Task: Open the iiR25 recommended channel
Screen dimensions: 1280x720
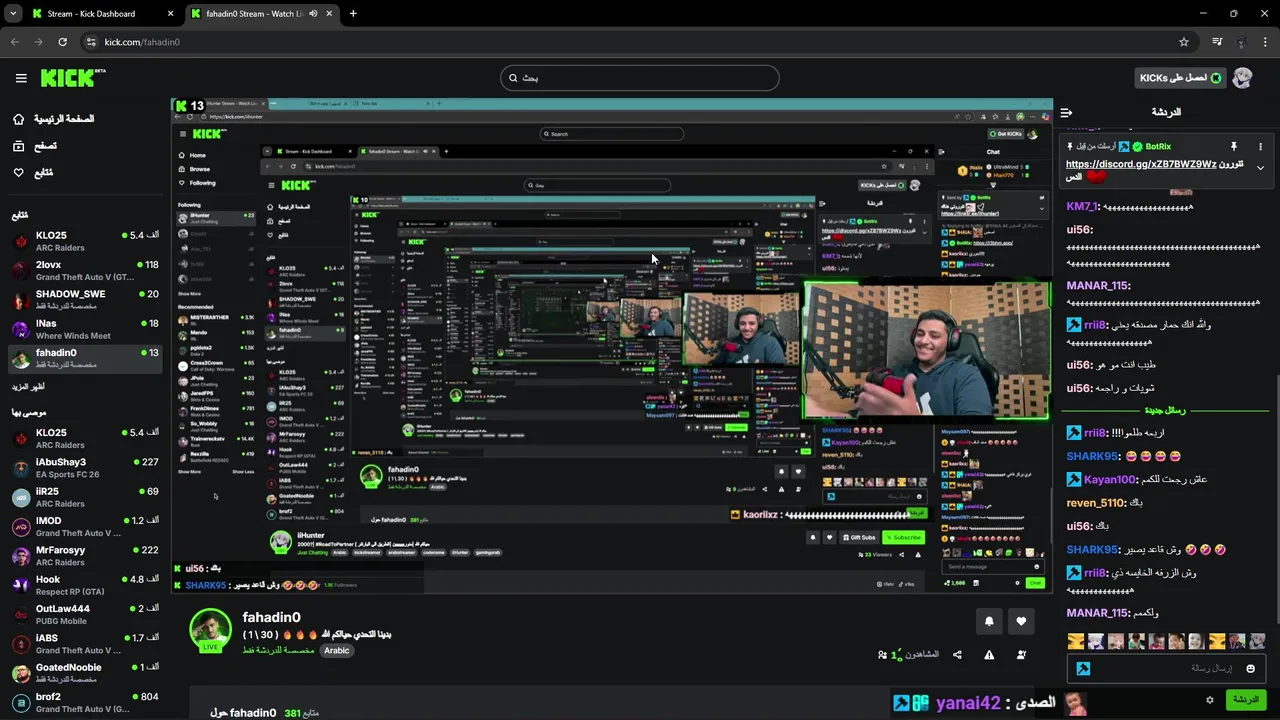Action: pos(85,497)
